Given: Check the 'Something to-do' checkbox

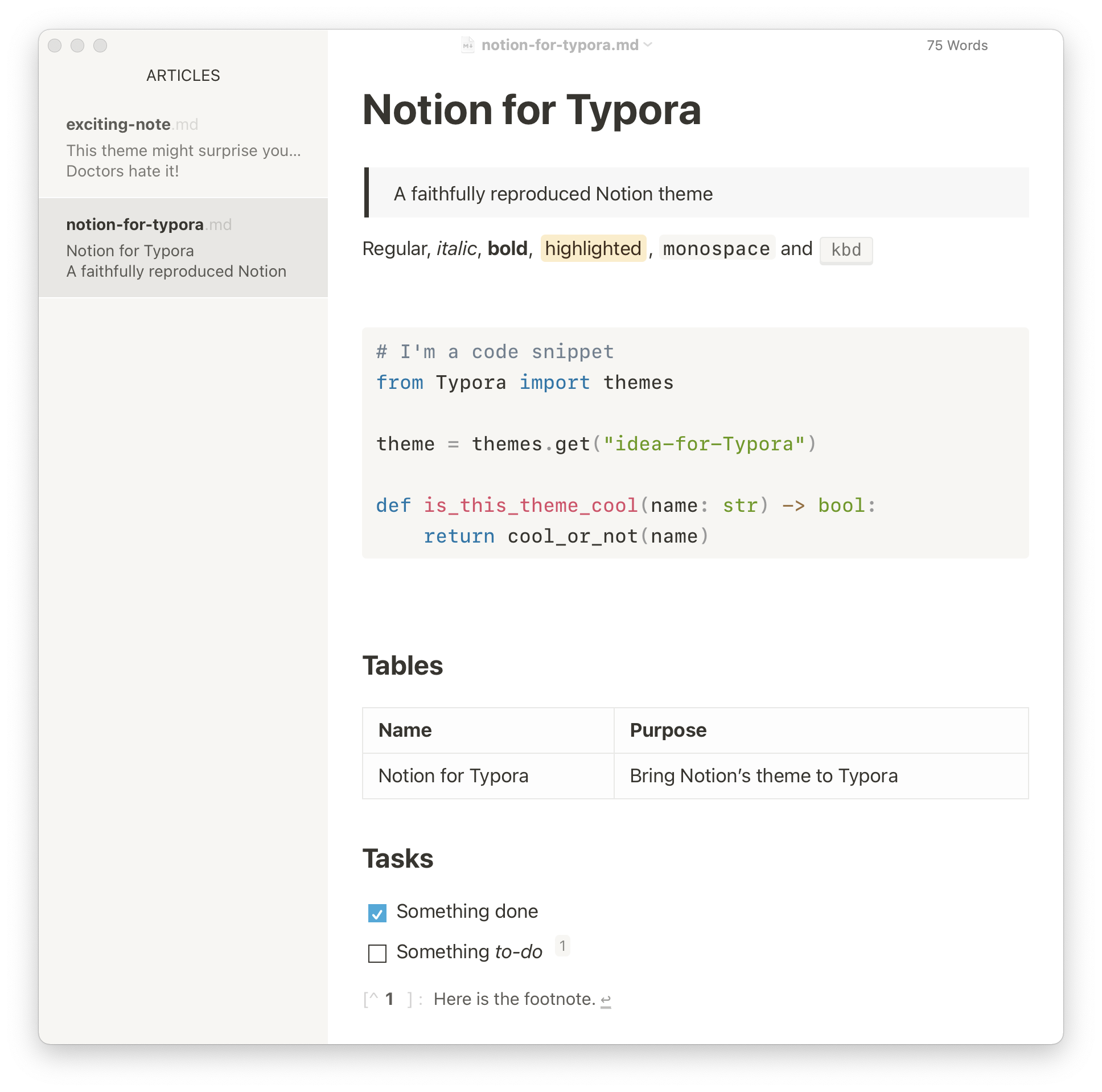Looking at the screenshot, I should click(x=377, y=953).
